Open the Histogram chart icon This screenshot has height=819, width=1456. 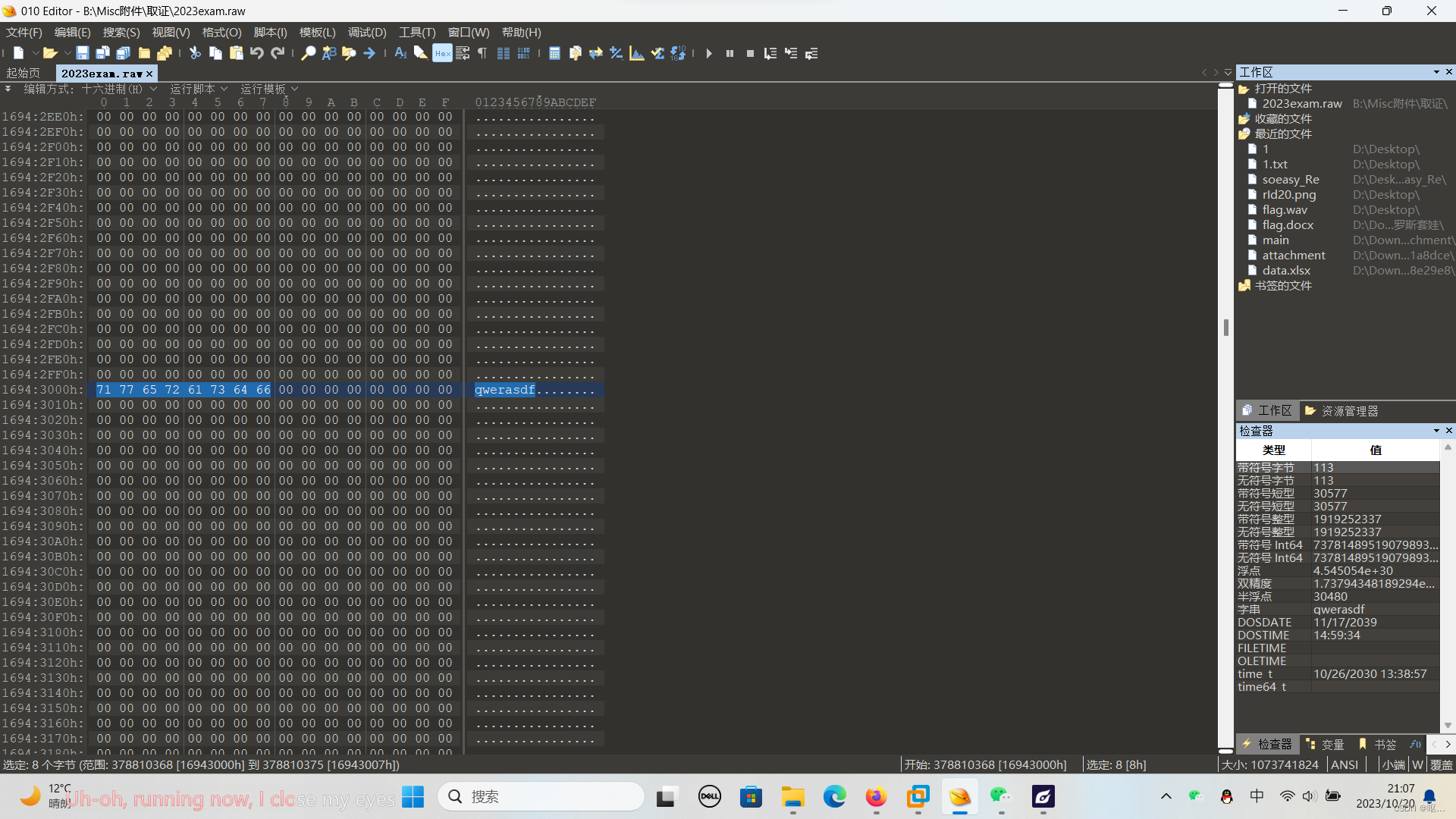coord(637,53)
